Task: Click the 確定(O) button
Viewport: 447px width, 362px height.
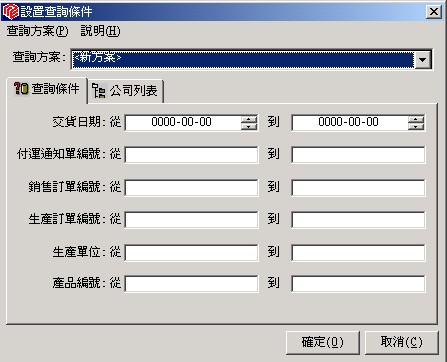Action: (x=323, y=342)
